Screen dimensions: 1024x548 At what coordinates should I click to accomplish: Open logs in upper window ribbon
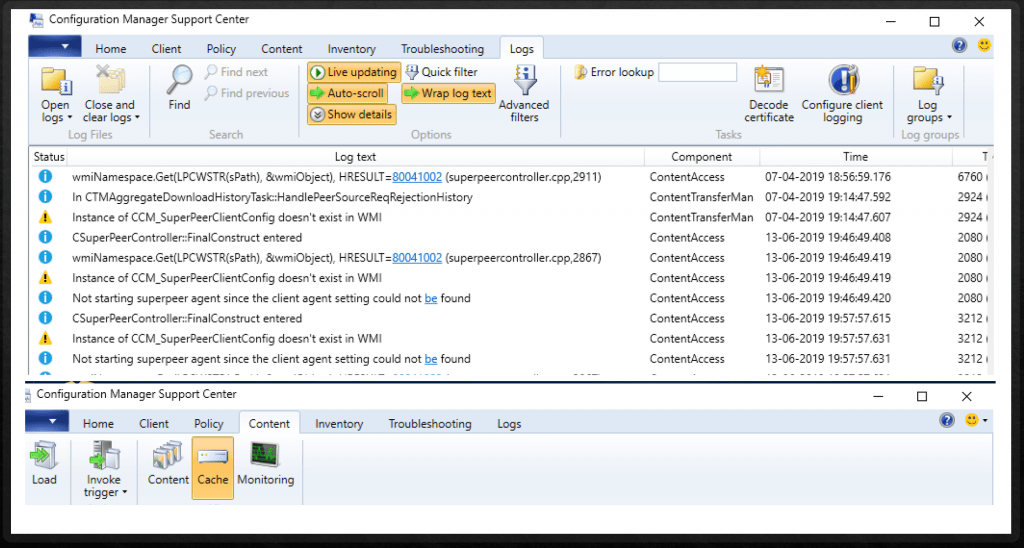pos(56,95)
